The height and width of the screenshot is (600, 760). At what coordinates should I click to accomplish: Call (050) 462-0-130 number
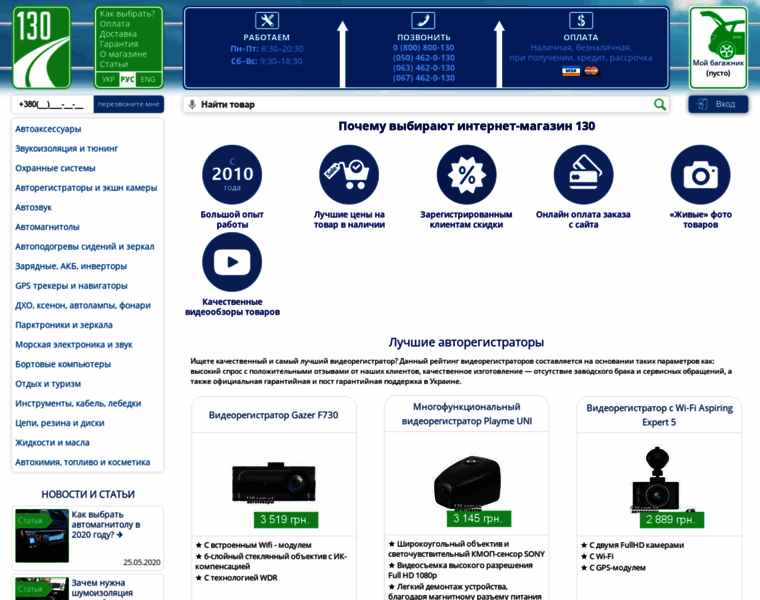[x=424, y=58]
